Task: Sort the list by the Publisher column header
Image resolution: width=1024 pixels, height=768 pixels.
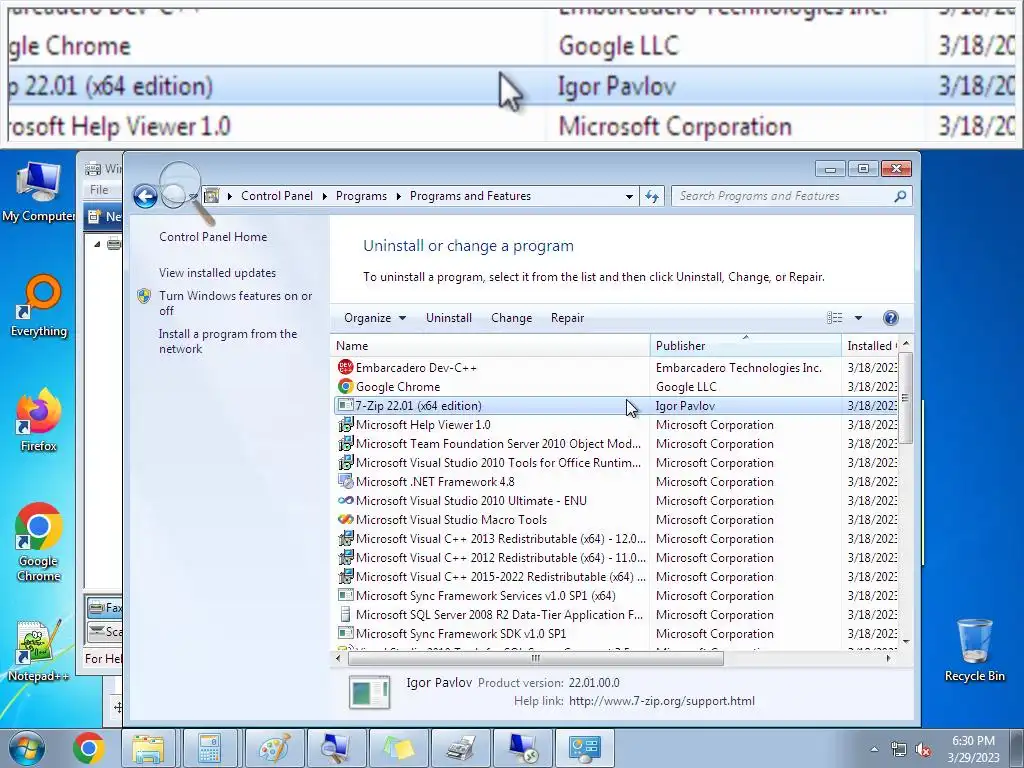Action: coord(745,345)
